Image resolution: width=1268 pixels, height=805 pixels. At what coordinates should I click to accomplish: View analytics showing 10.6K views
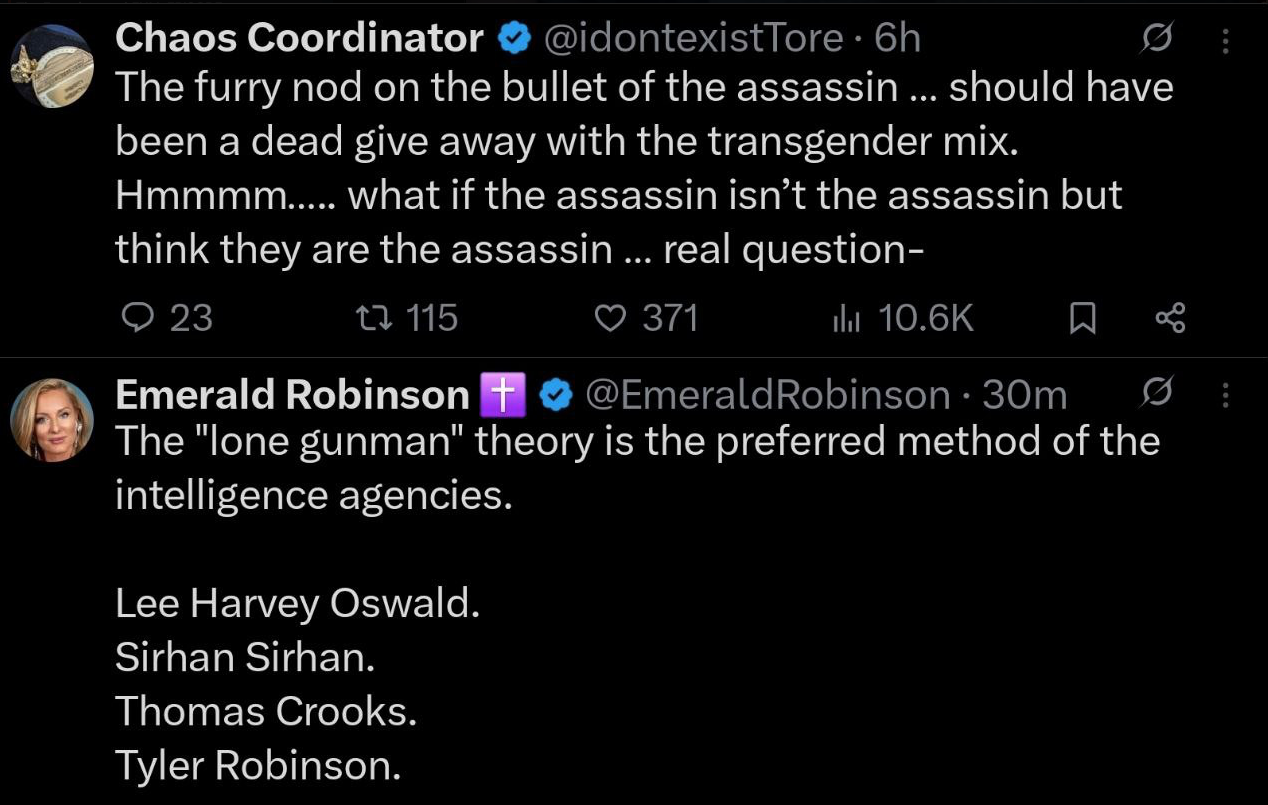903,318
